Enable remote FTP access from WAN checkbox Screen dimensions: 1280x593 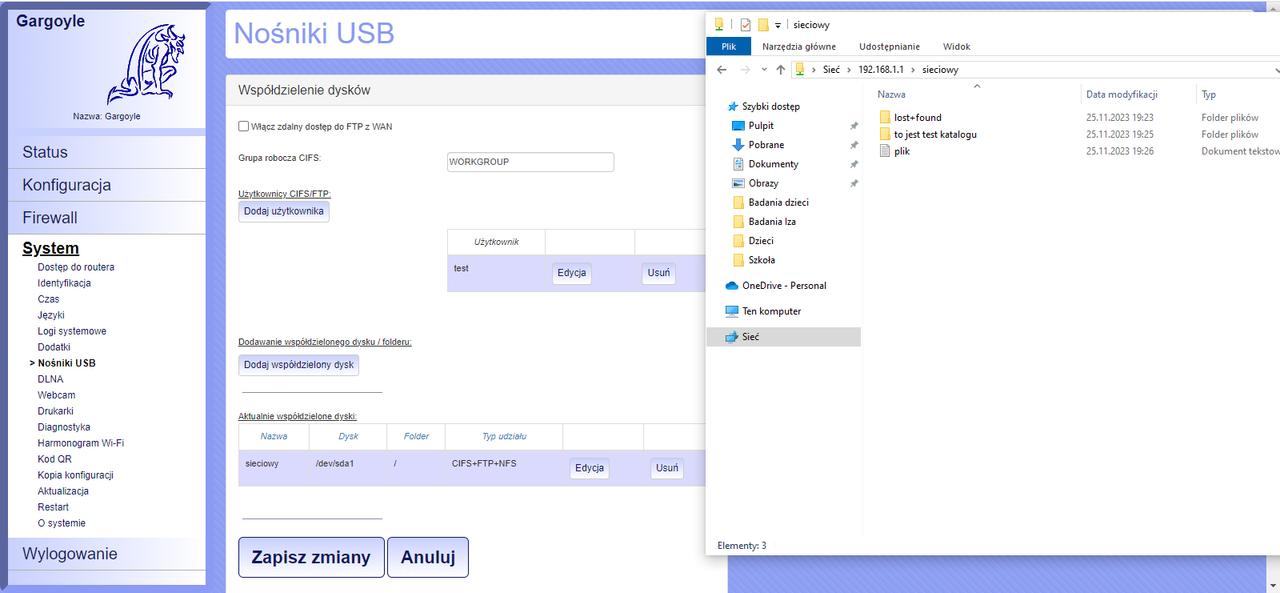(243, 126)
